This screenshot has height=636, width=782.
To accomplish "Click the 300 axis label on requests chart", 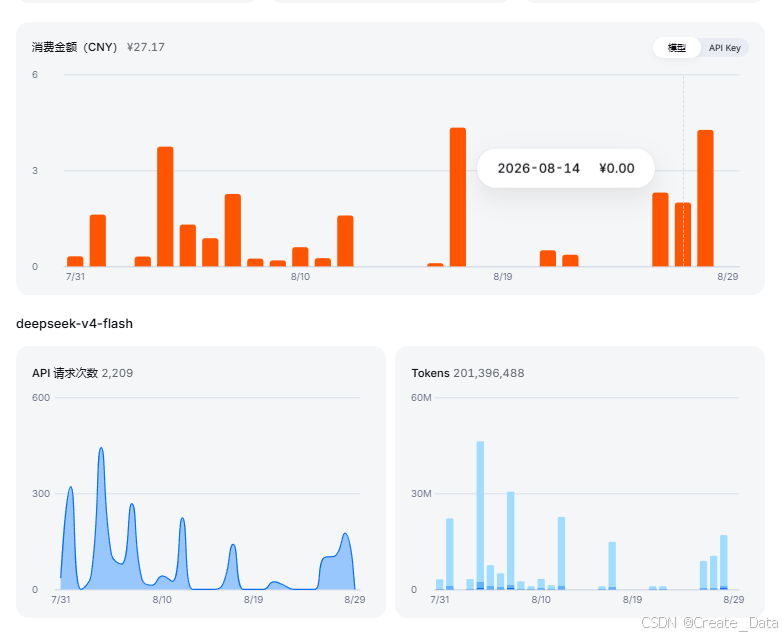I will point(41,493).
